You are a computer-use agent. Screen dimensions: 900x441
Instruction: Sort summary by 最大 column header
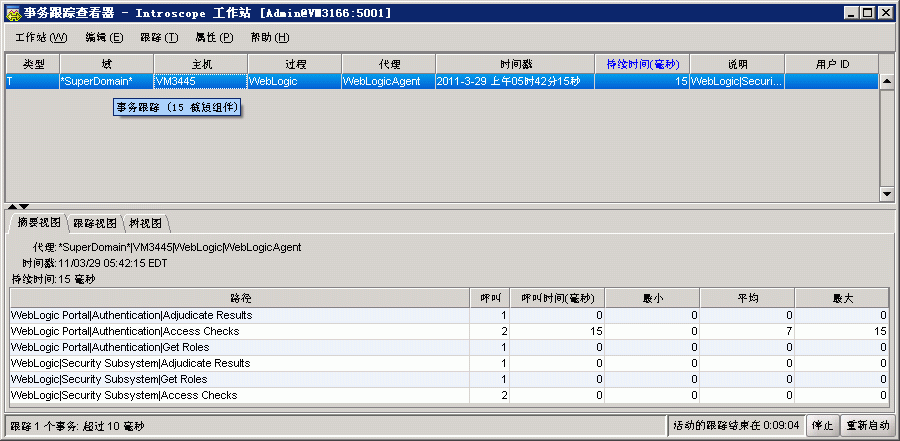[842, 298]
